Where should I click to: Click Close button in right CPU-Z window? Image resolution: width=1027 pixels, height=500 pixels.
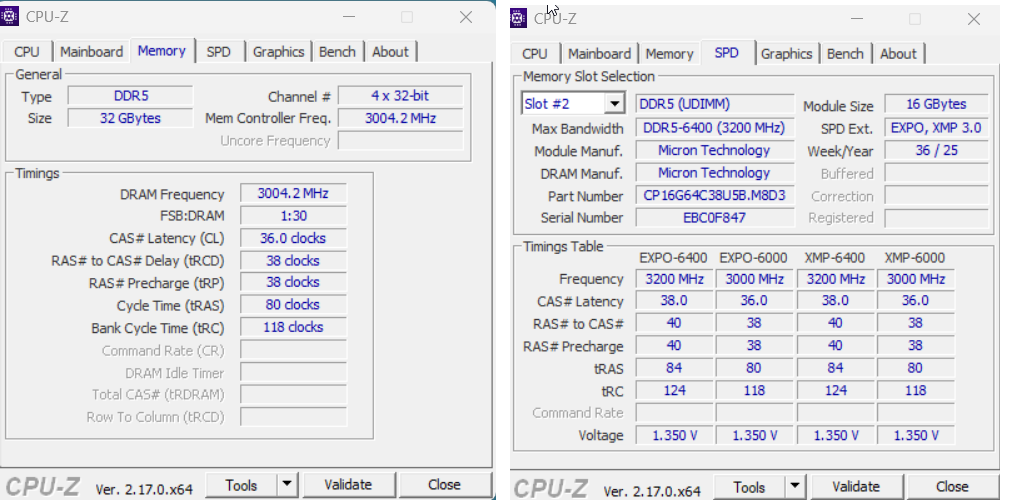tap(952, 487)
